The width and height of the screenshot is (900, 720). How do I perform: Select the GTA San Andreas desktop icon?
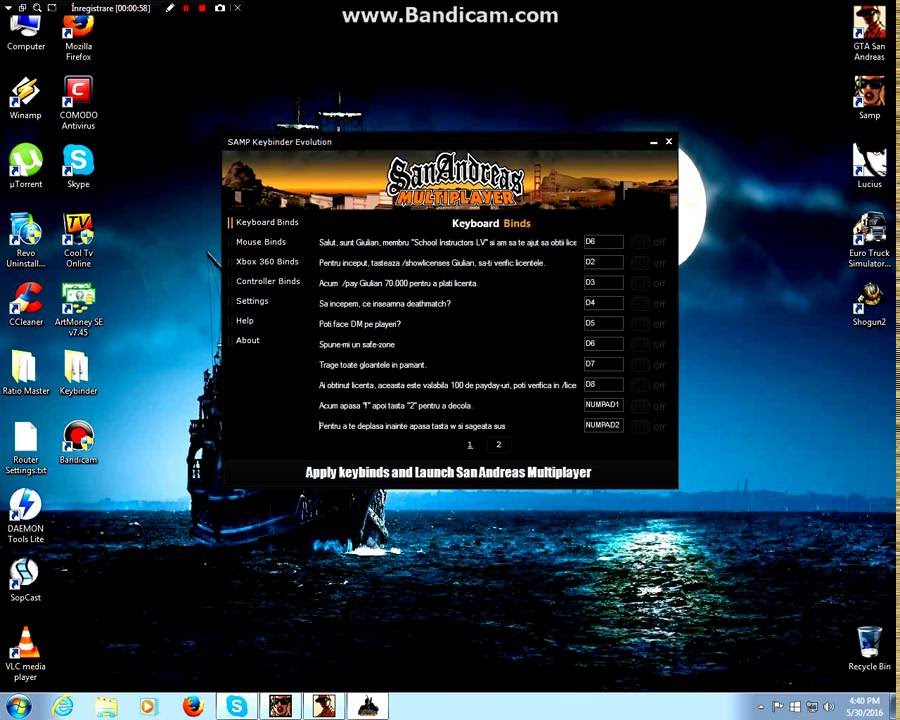(869, 33)
